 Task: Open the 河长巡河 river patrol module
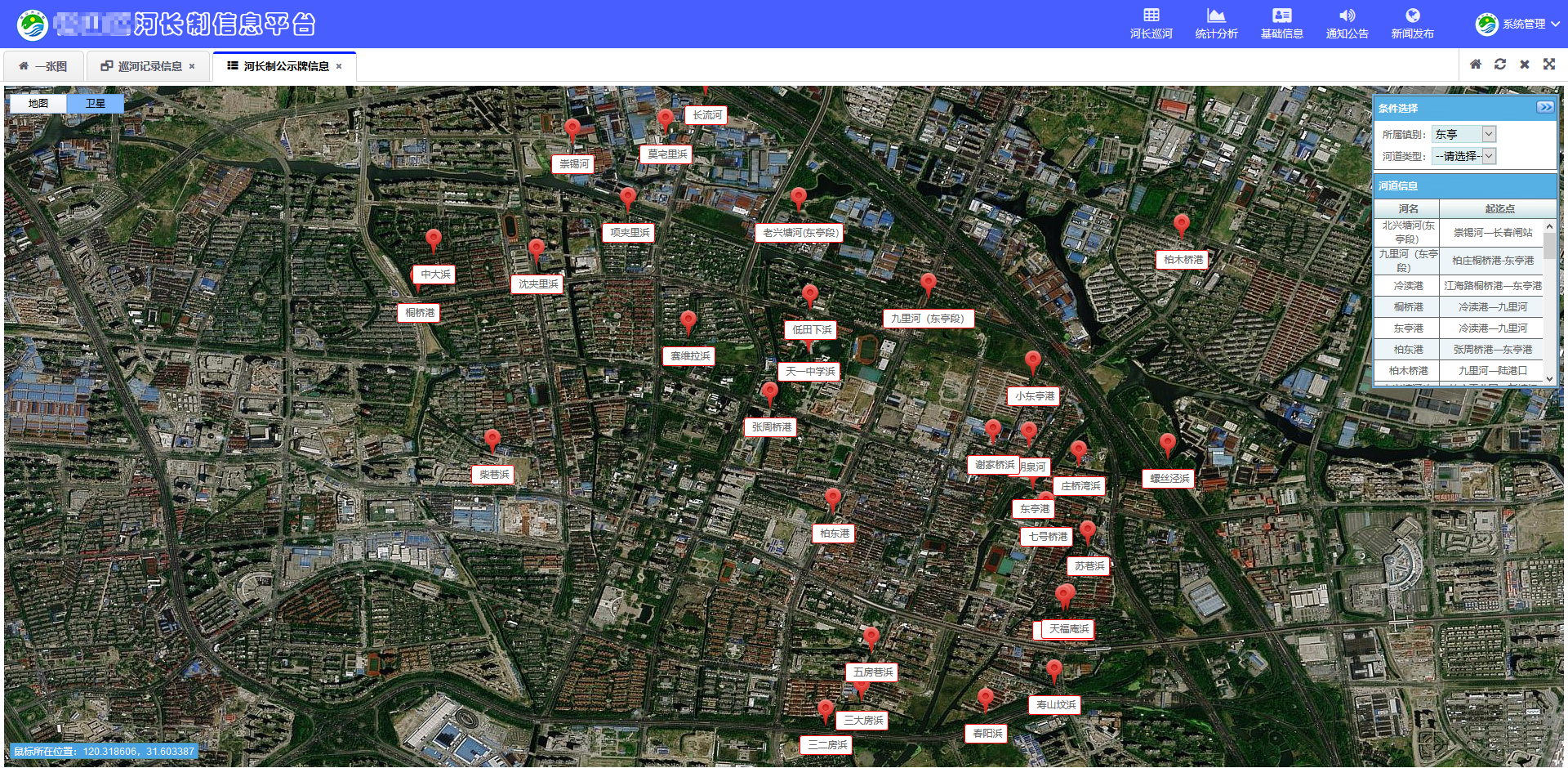point(1151,23)
